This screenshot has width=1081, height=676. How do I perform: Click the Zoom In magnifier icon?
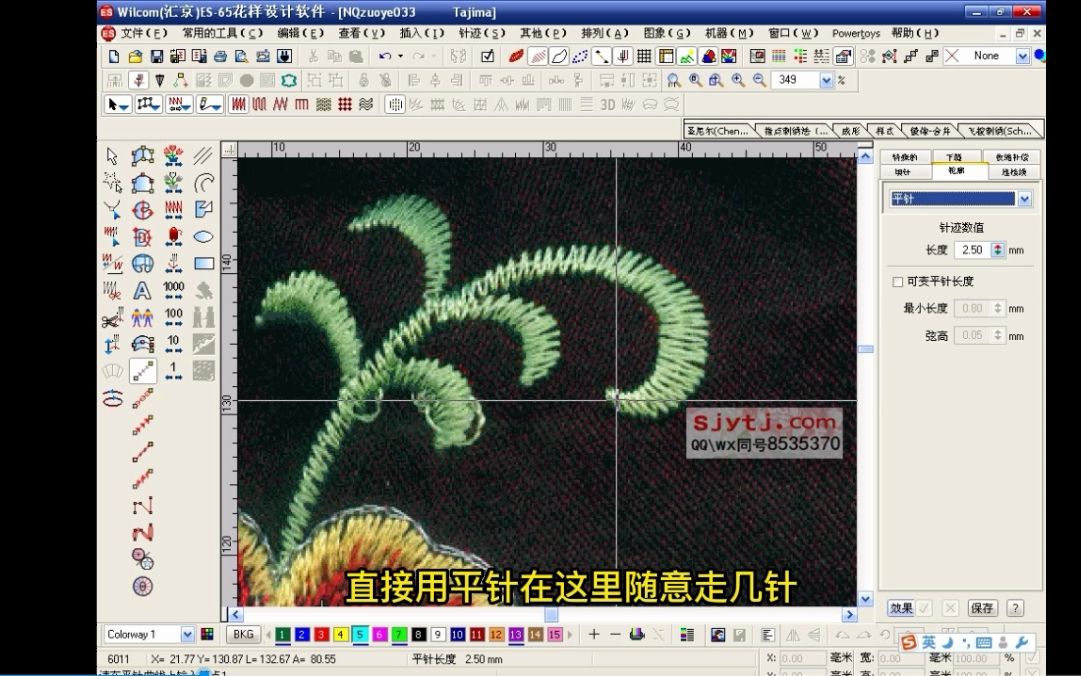click(737, 80)
